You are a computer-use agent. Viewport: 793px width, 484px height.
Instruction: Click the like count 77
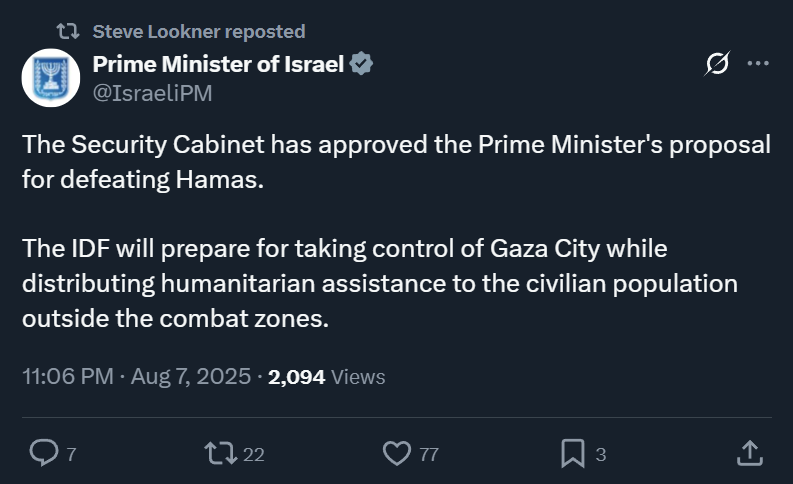(429, 454)
